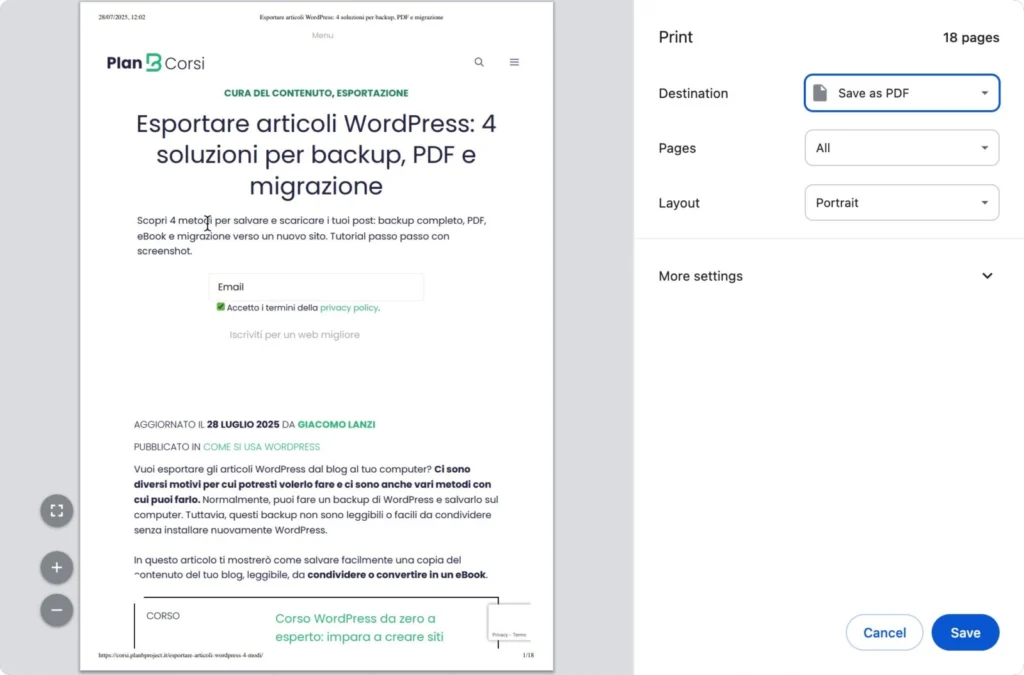Click the reCAPTCHA Privacy - Terms badge
Screen dimensions: 1024x675
click(x=509, y=623)
